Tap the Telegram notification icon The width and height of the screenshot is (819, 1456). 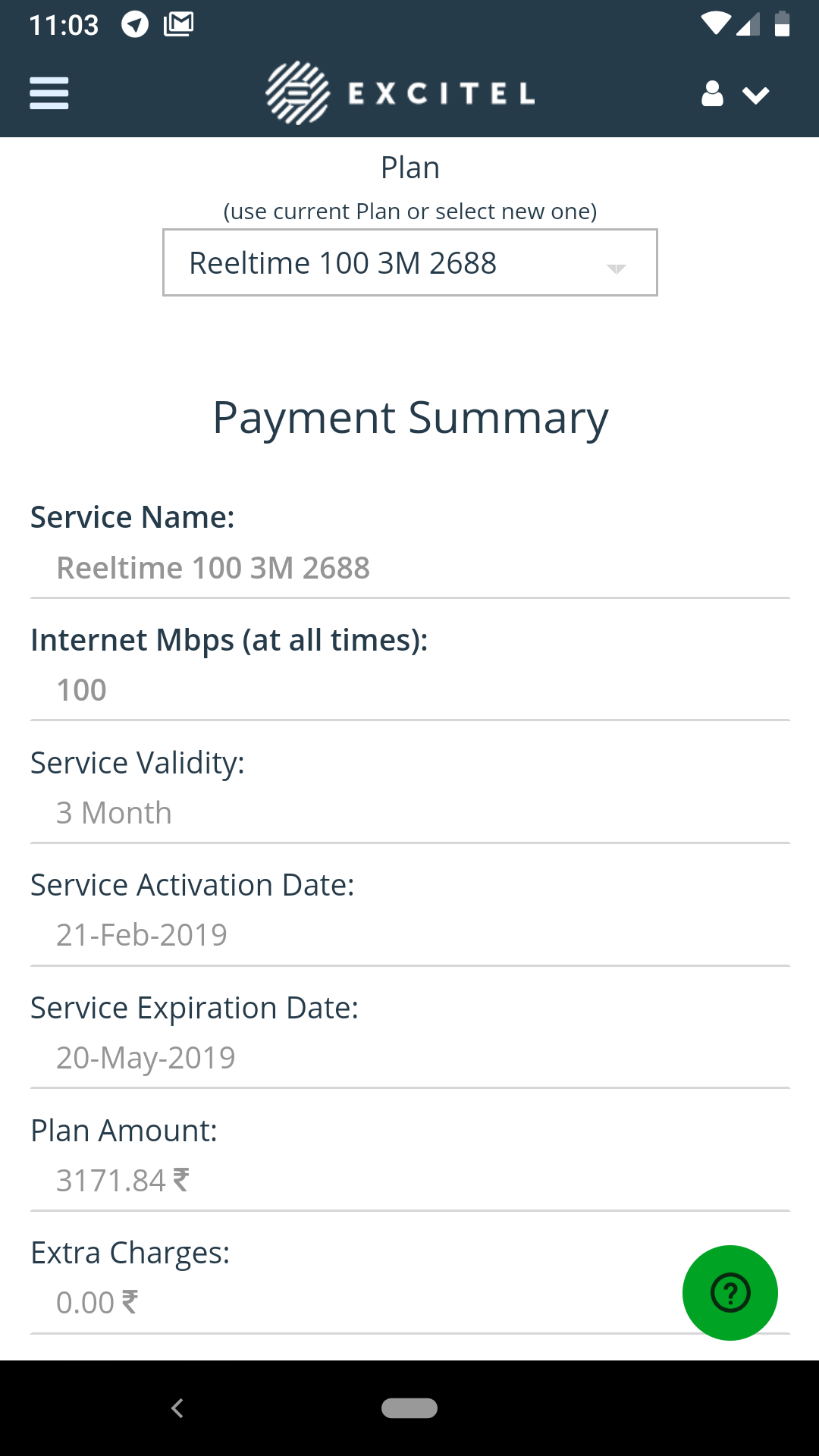pos(135,24)
